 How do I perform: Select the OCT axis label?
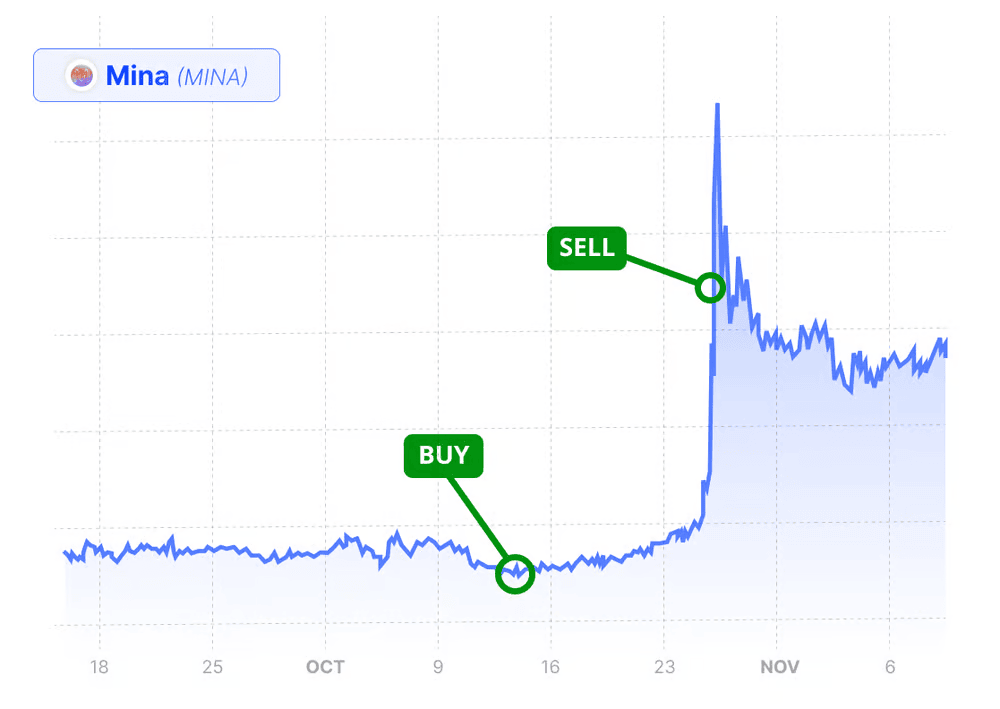point(325,667)
